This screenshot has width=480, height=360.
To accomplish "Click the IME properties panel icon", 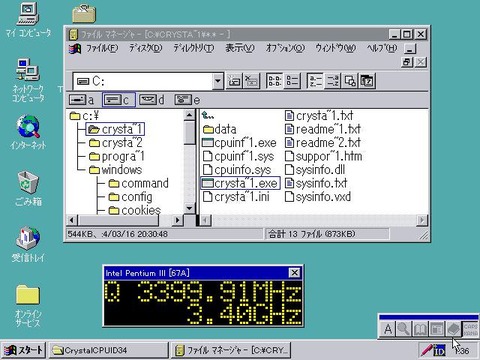I will [437, 329].
